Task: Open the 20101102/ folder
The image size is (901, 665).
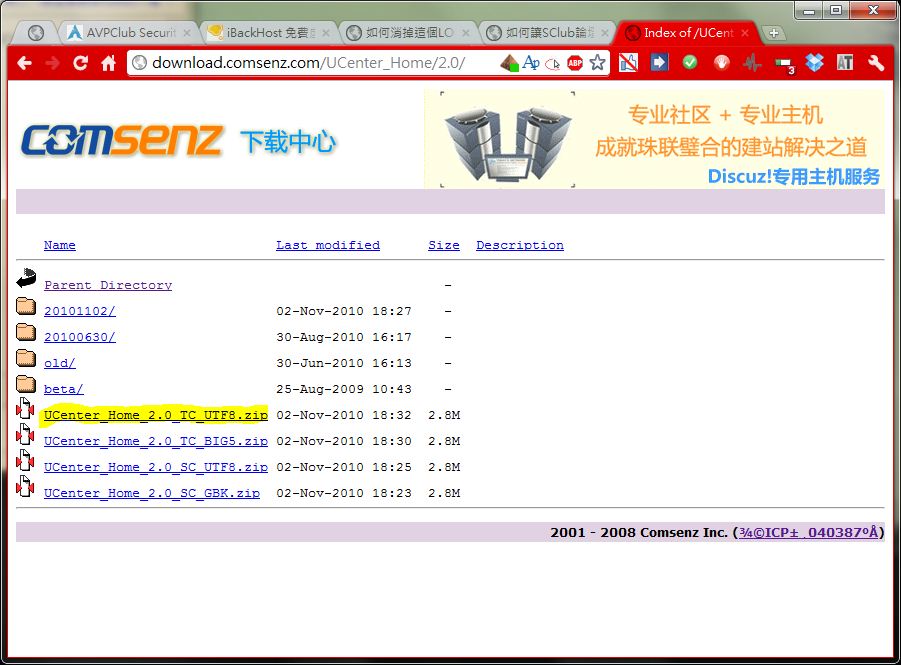Action: pyautogui.click(x=79, y=311)
